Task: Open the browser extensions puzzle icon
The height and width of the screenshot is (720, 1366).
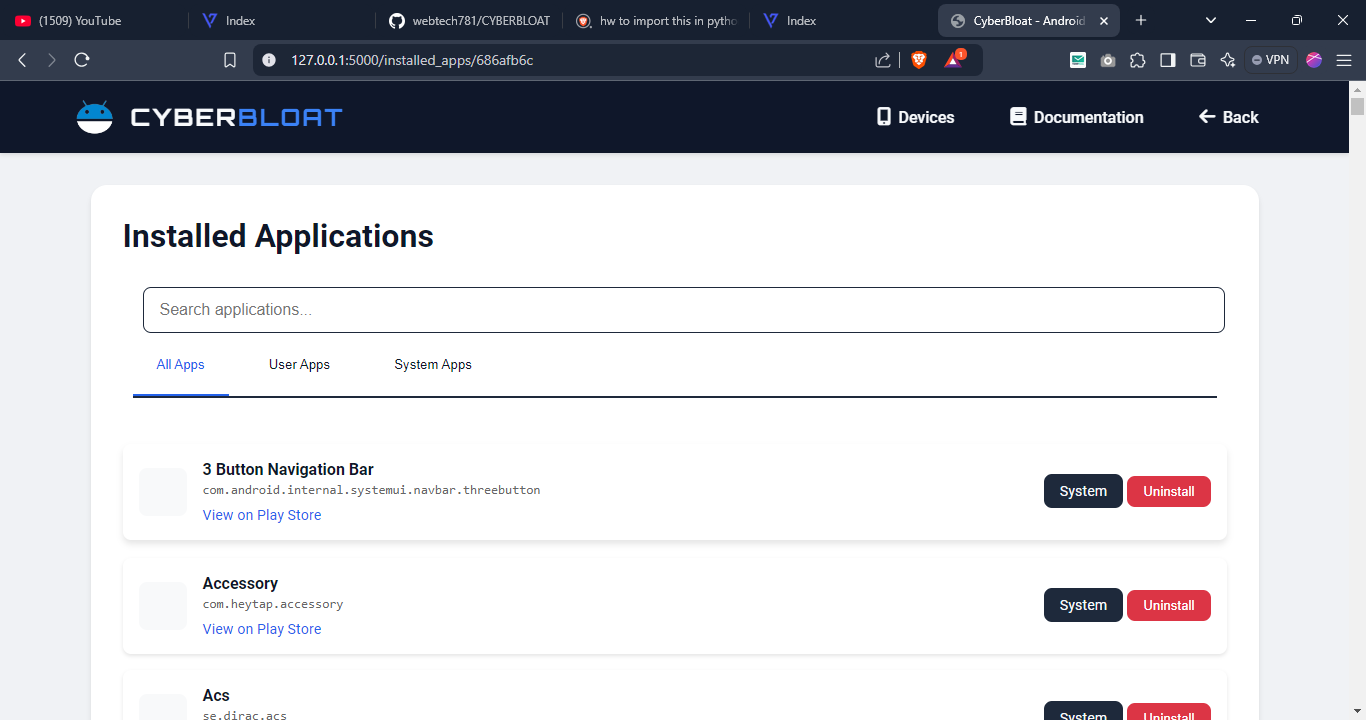Action: point(1137,60)
